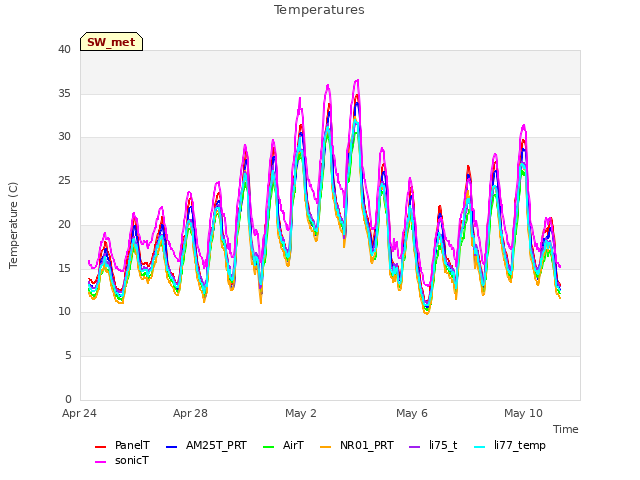640x480 pixels.
Task: Click the 40 y-axis tick label
Action: pyautogui.click(x=64, y=50)
